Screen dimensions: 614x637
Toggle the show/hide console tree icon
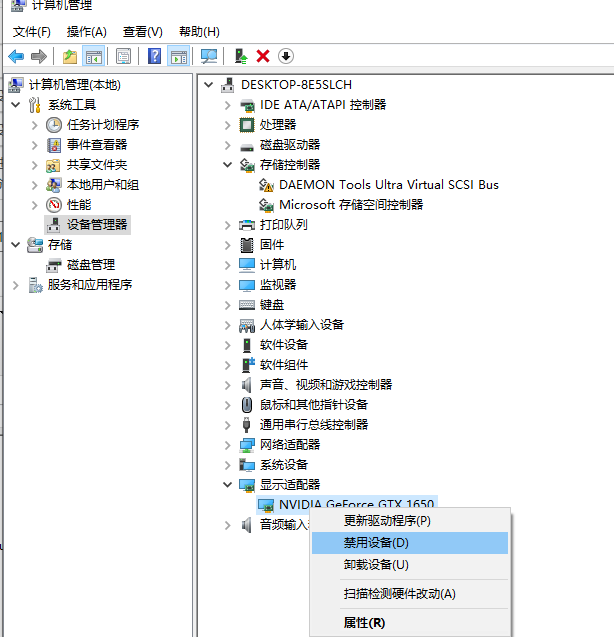pyautogui.click(x=94, y=56)
